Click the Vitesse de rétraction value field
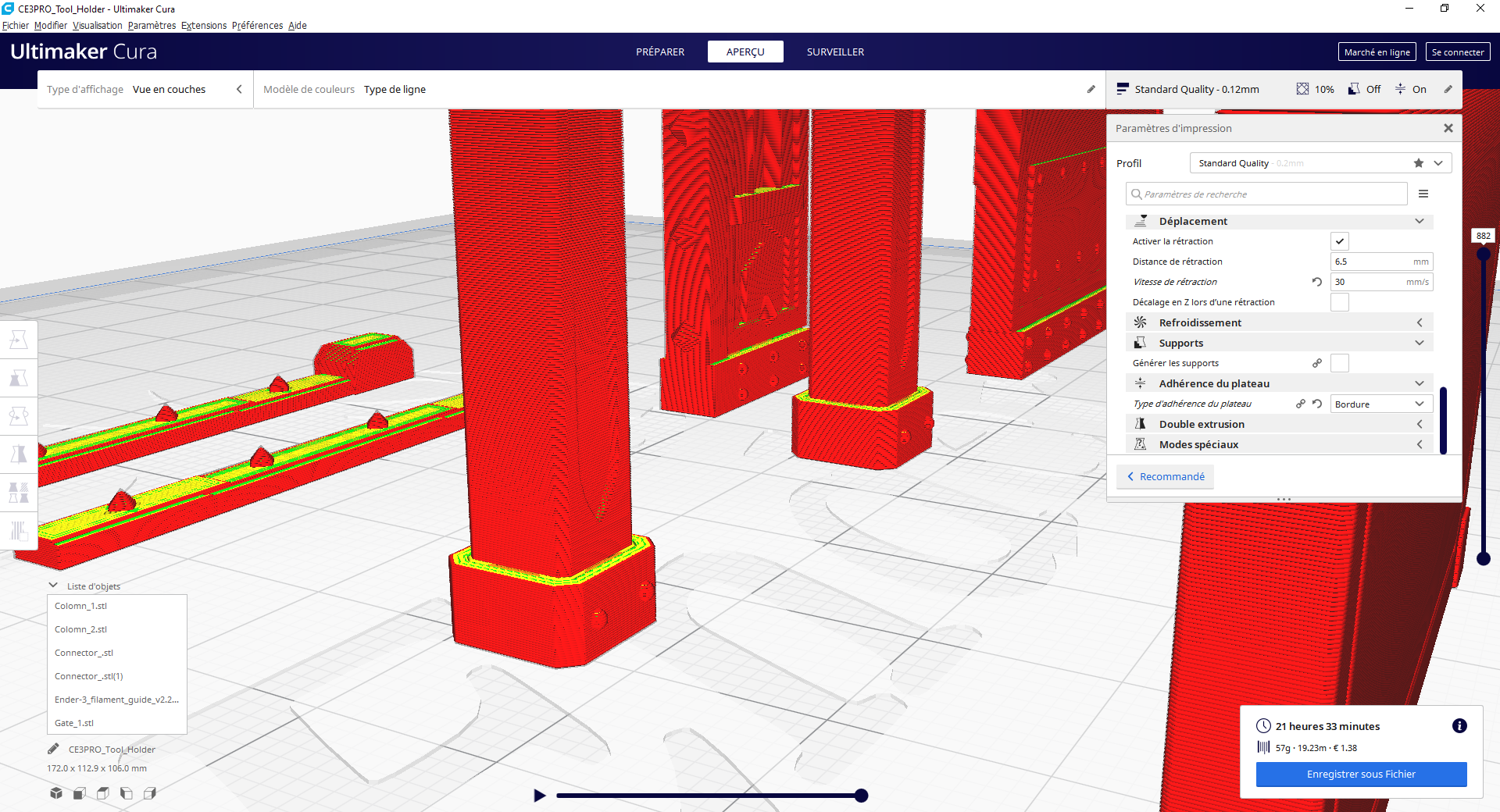1500x812 pixels. pyautogui.click(x=1382, y=282)
